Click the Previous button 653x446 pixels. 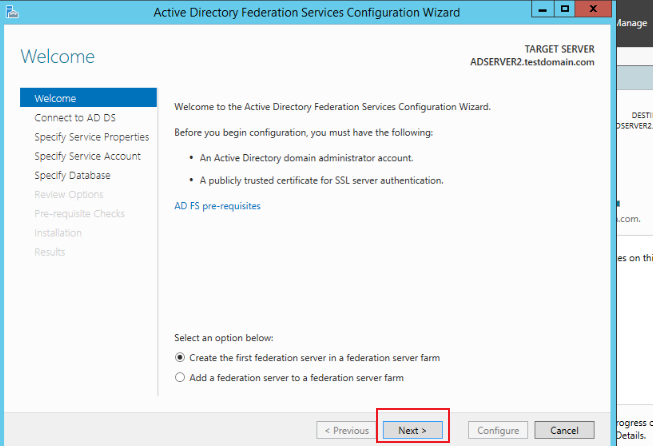pyautogui.click(x=346, y=430)
